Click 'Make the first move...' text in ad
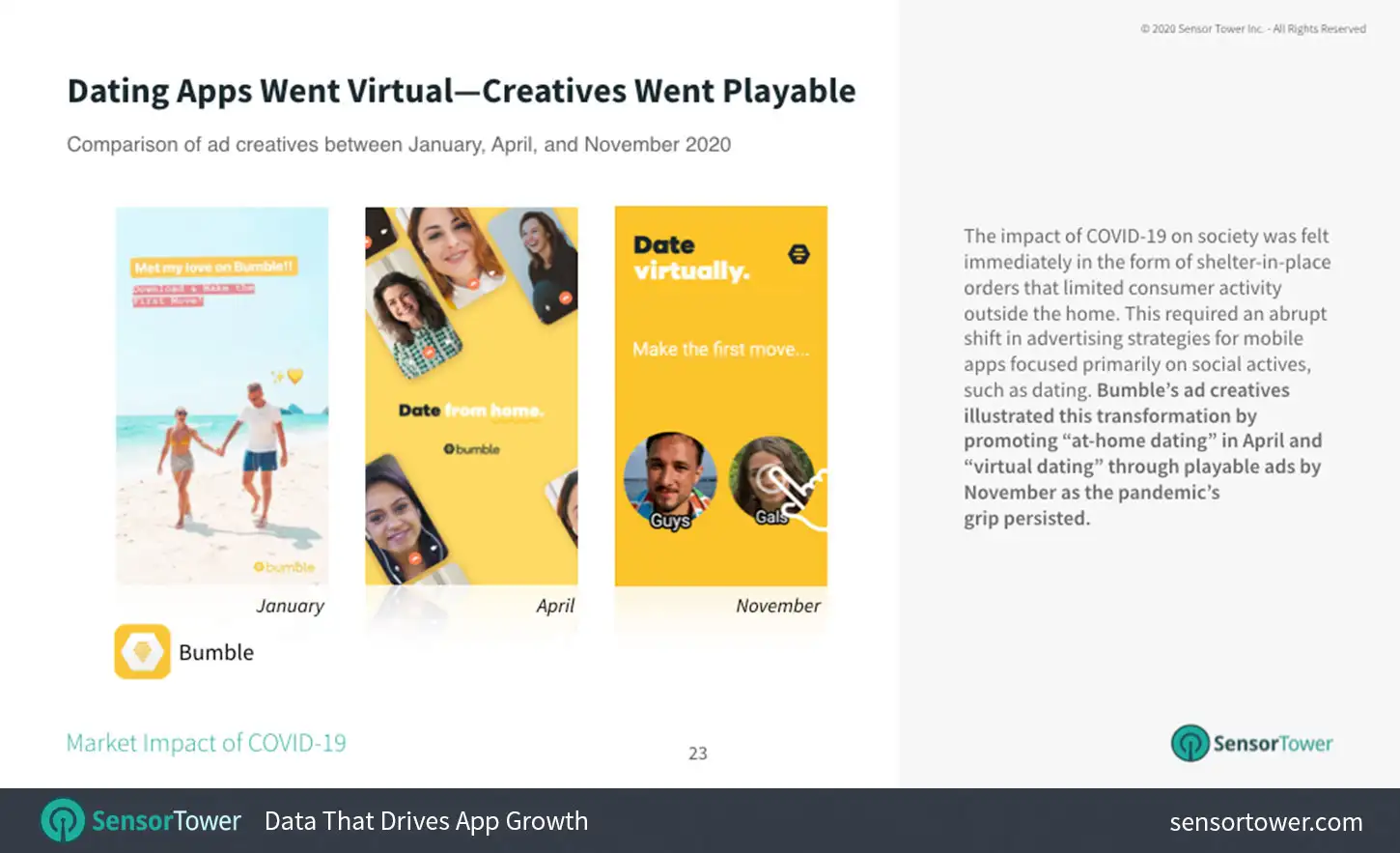Image resolution: width=1400 pixels, height=853 pixels. [721, 350]
